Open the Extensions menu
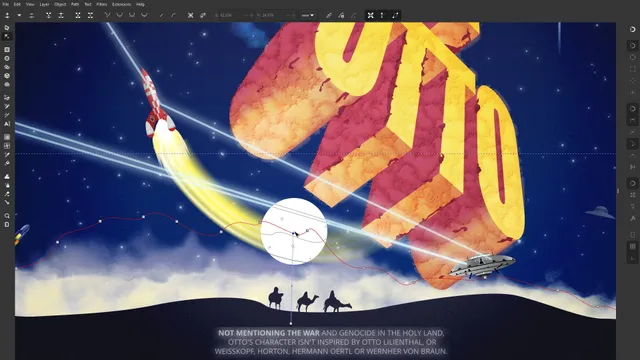 pos(122,4)
